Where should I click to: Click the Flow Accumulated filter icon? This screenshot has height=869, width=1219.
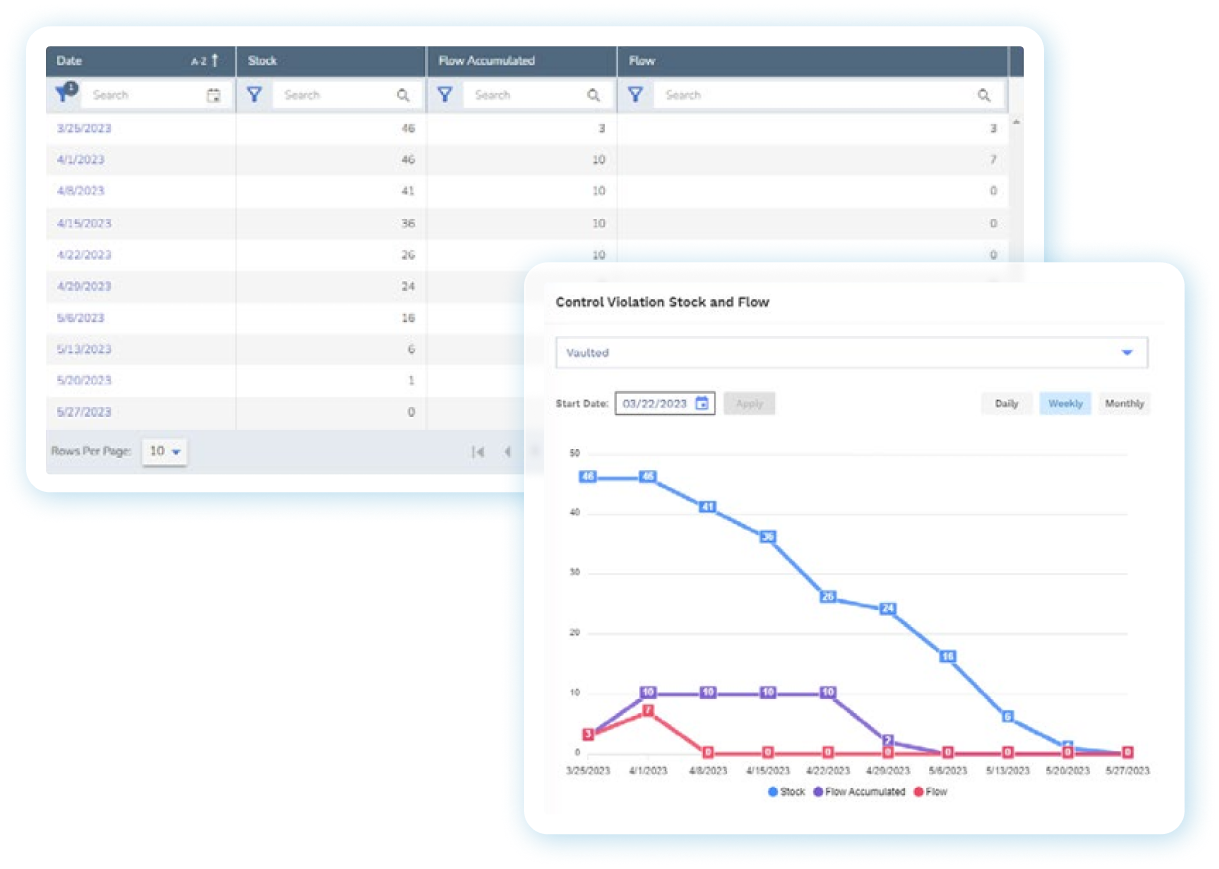445,95
